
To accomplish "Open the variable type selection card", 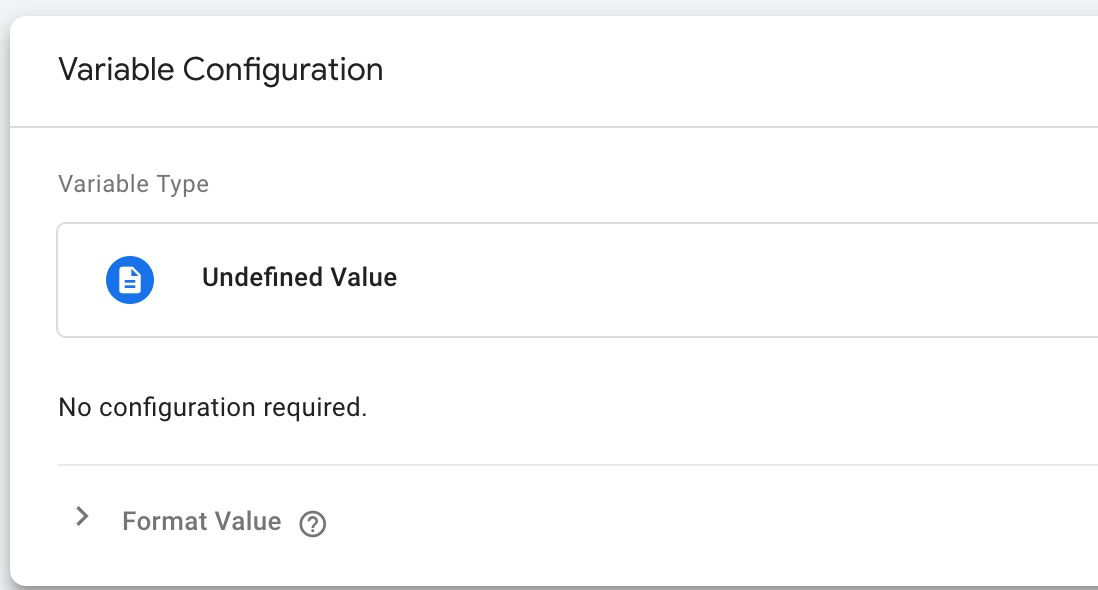I will tap(577, 280).
